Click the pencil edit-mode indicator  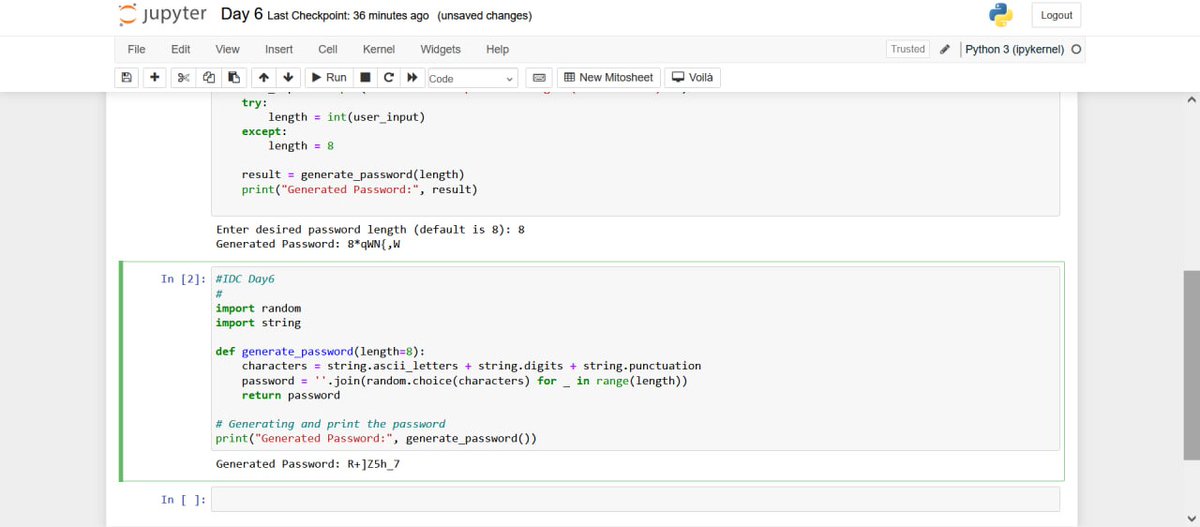[944, 49]
